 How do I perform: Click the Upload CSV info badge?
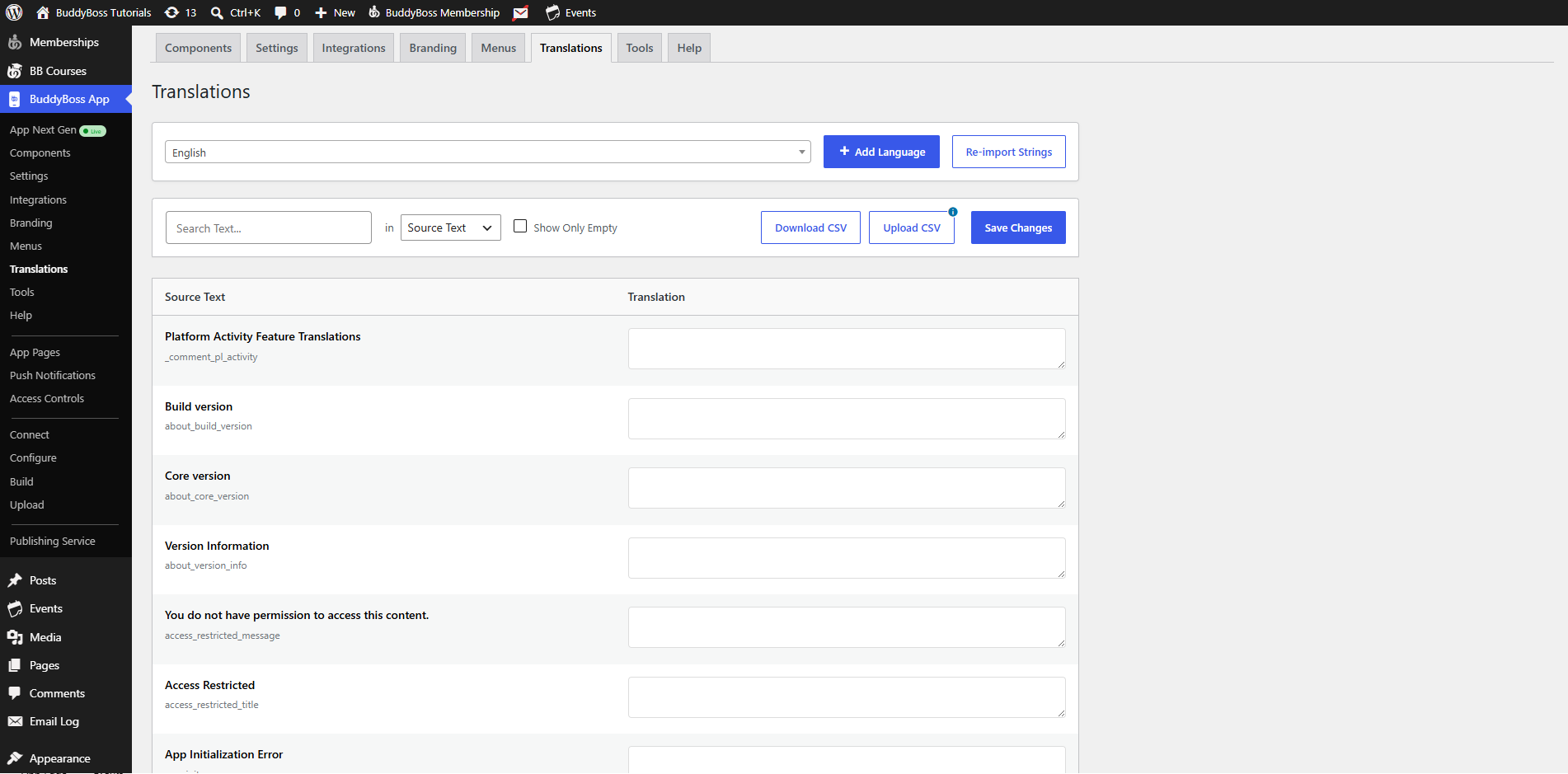point(953,212)
